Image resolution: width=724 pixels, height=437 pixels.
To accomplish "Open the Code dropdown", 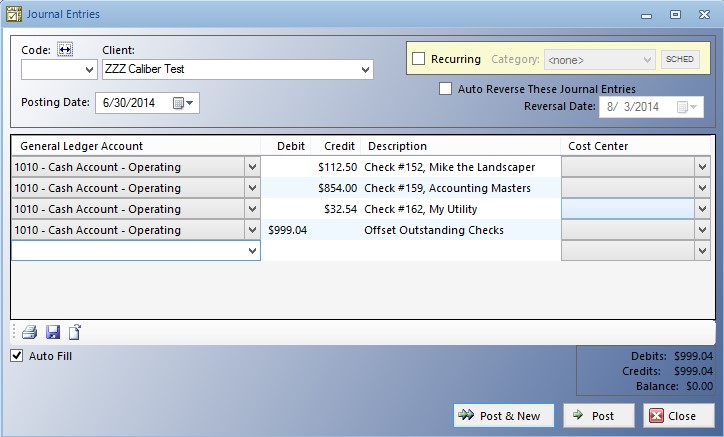I will point(88,70).
